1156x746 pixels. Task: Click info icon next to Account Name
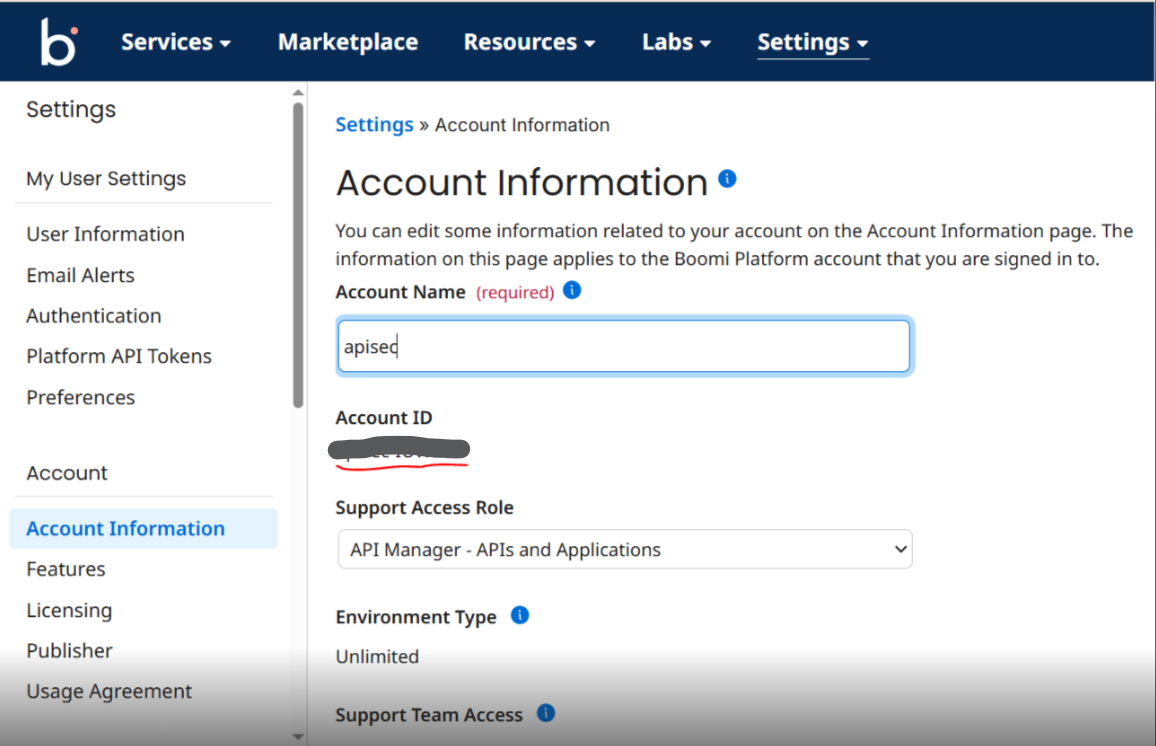[x=572, y=290]
